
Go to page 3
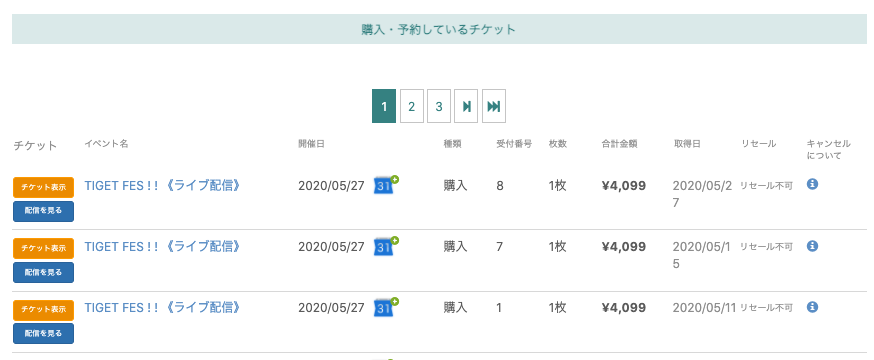point(439,106)
